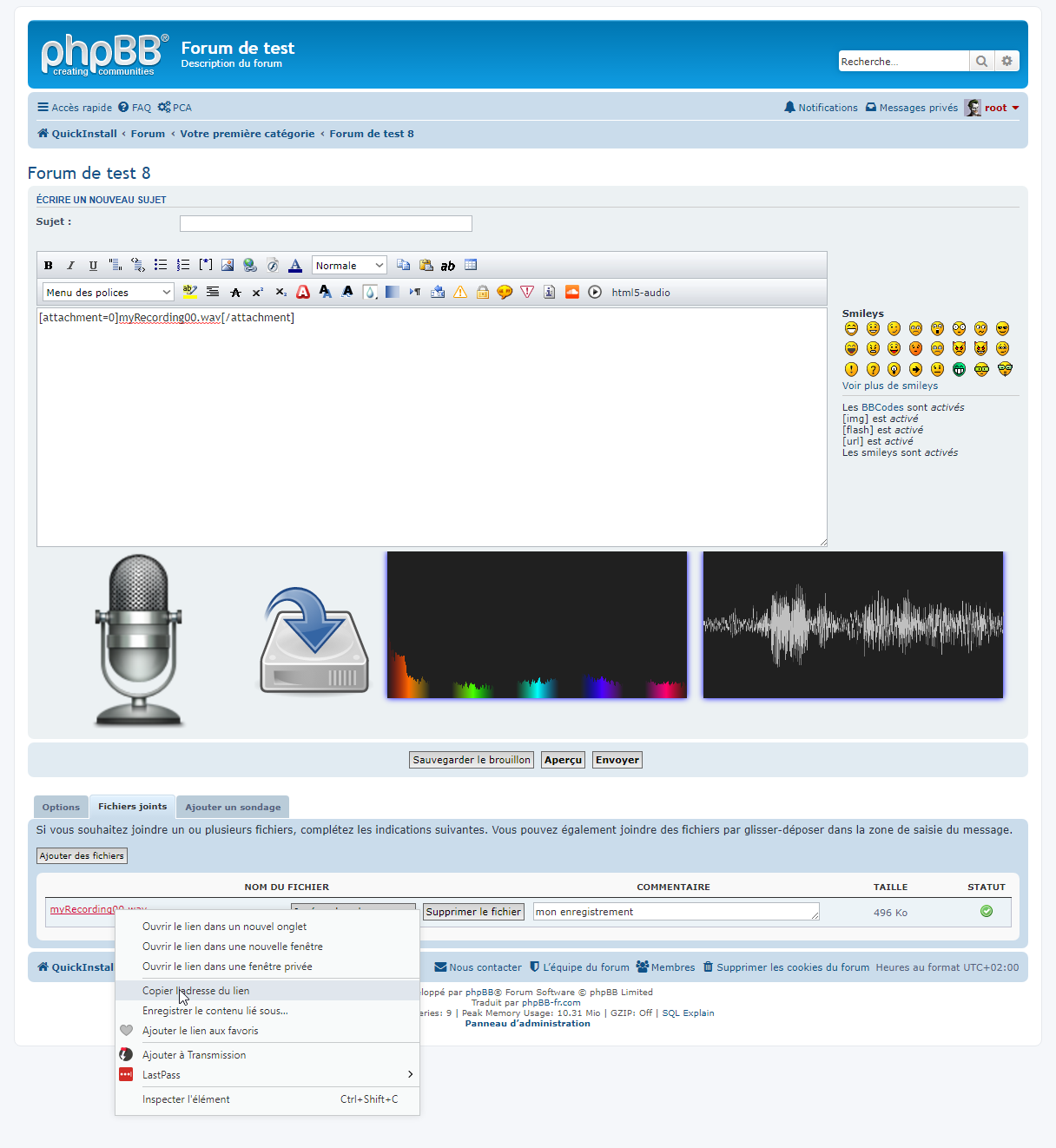Screen dimensions: 1056x1148
Task: Click the search magnifier icon
Action: 981,61
